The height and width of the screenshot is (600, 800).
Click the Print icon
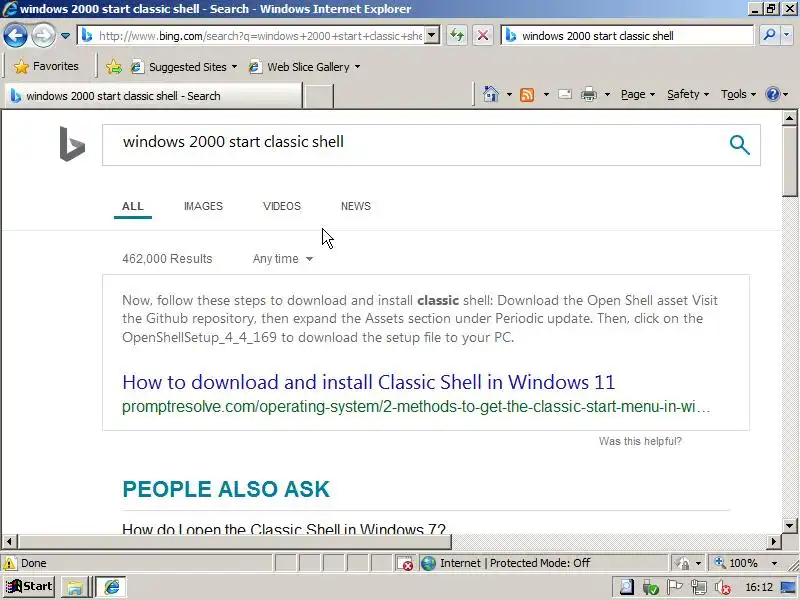(589, 94)
